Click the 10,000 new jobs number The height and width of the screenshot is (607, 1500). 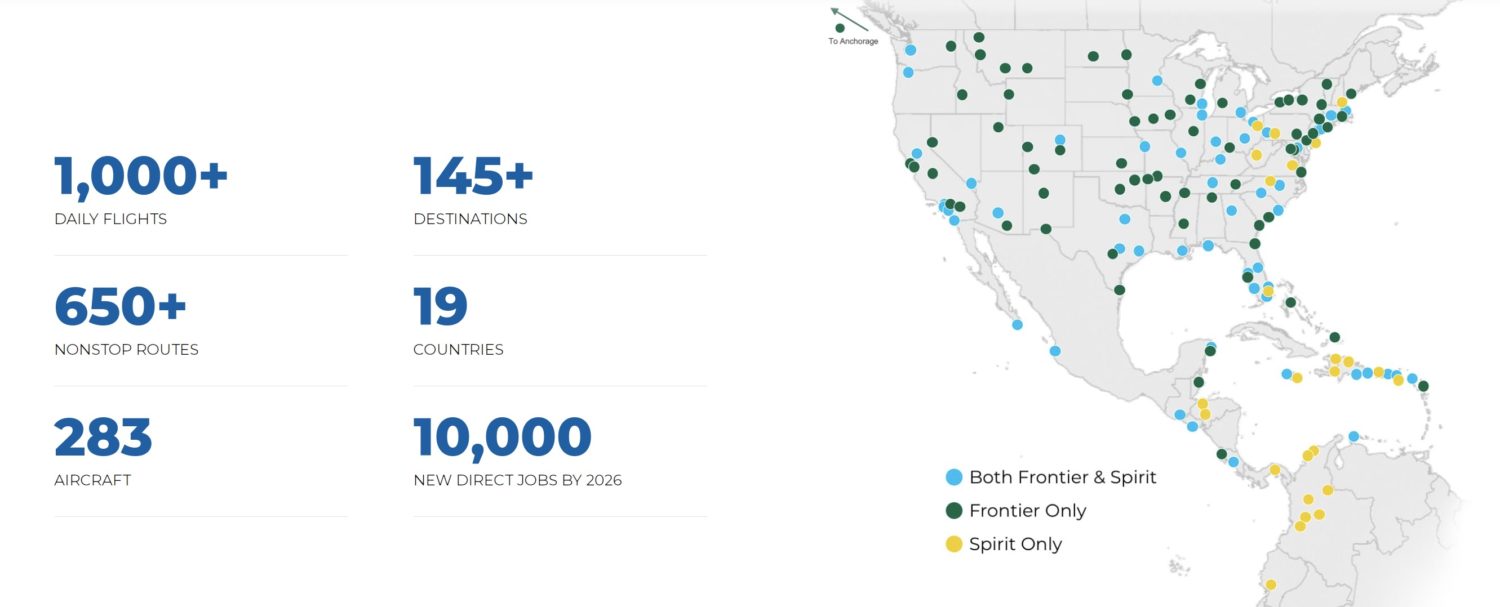(502, 437)
